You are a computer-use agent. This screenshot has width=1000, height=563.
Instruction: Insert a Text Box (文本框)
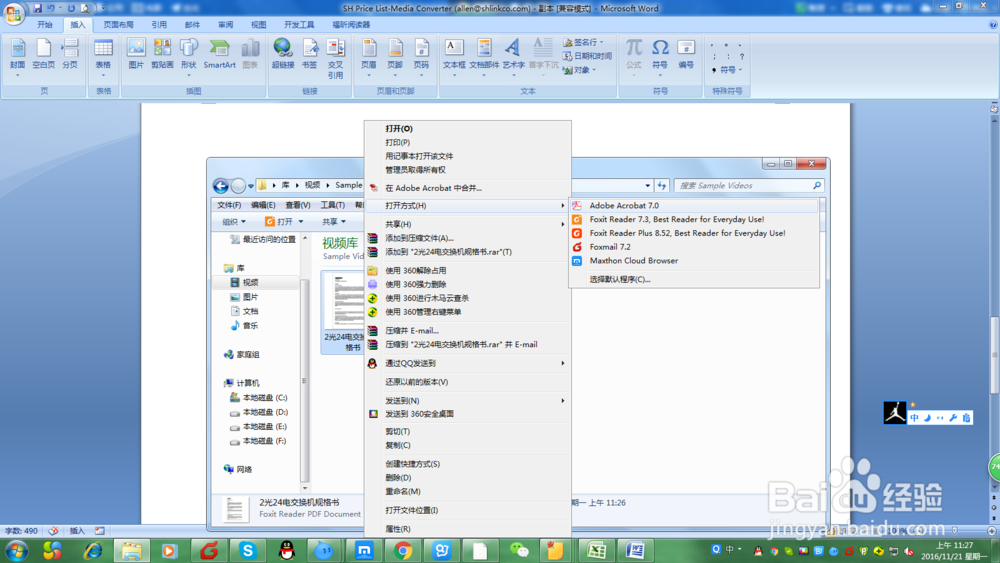click(x=454, y=55)
